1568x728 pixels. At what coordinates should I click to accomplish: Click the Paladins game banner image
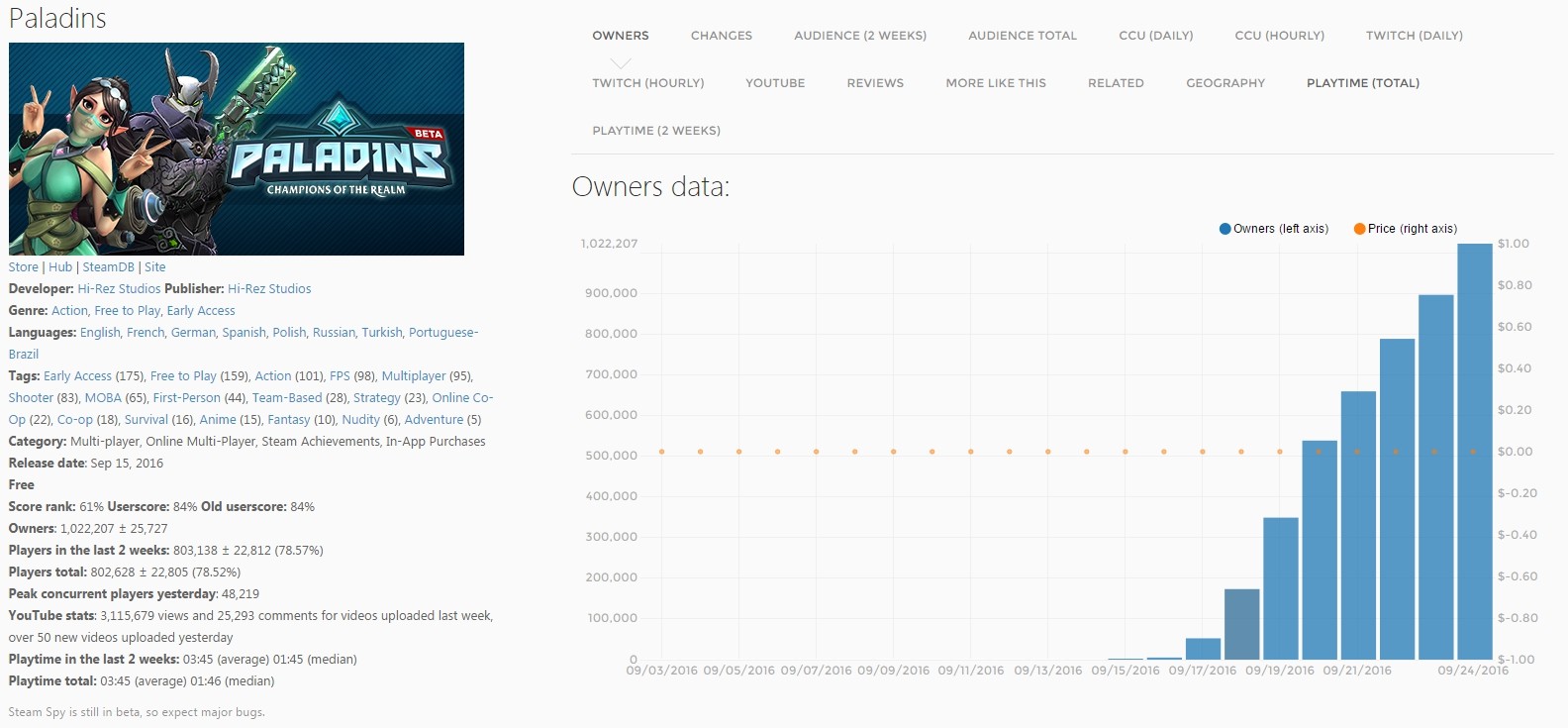click(x=237, y=149)
